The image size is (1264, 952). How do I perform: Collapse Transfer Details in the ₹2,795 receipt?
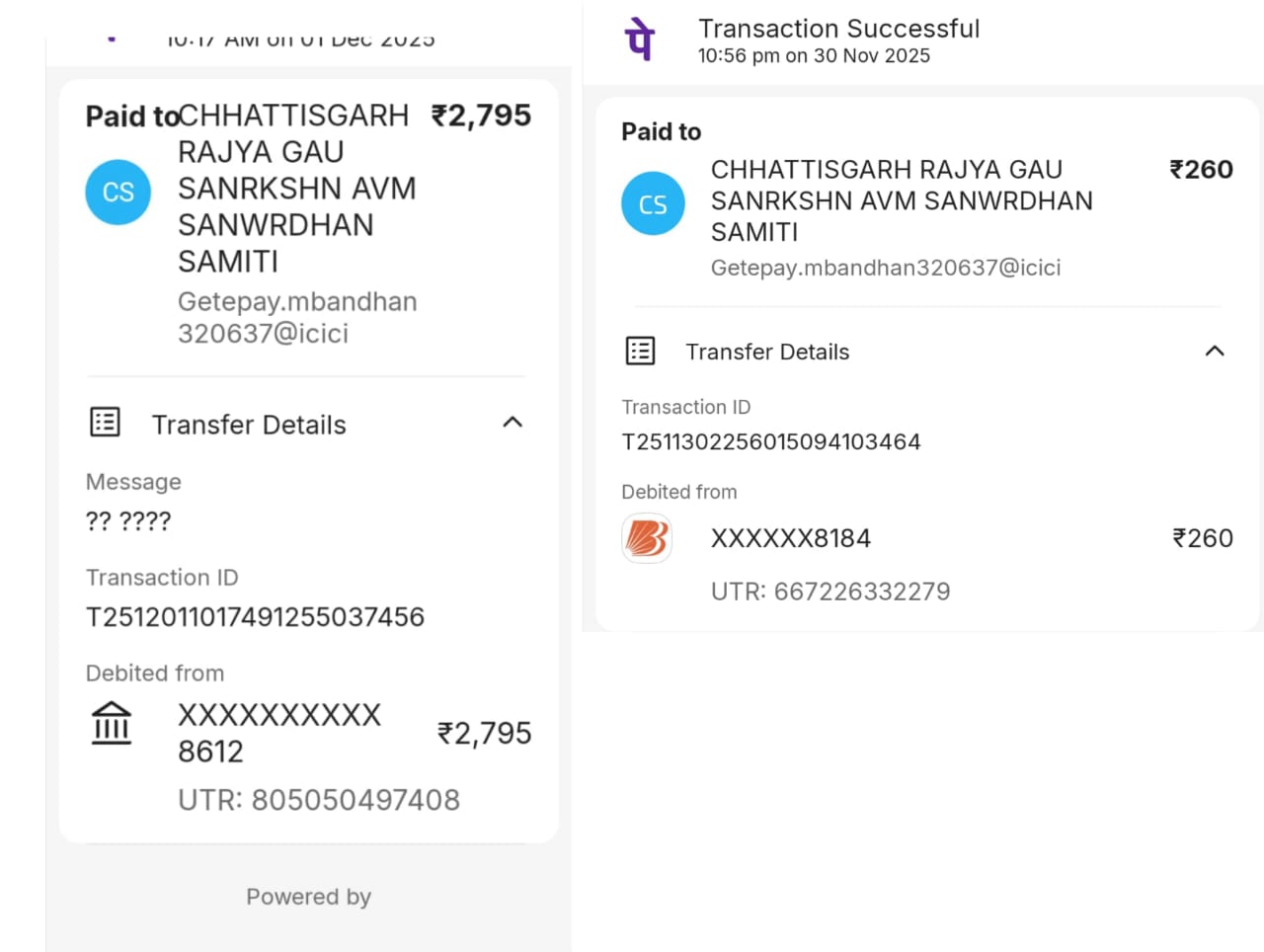pyautogui.click(x=512, y=423)
